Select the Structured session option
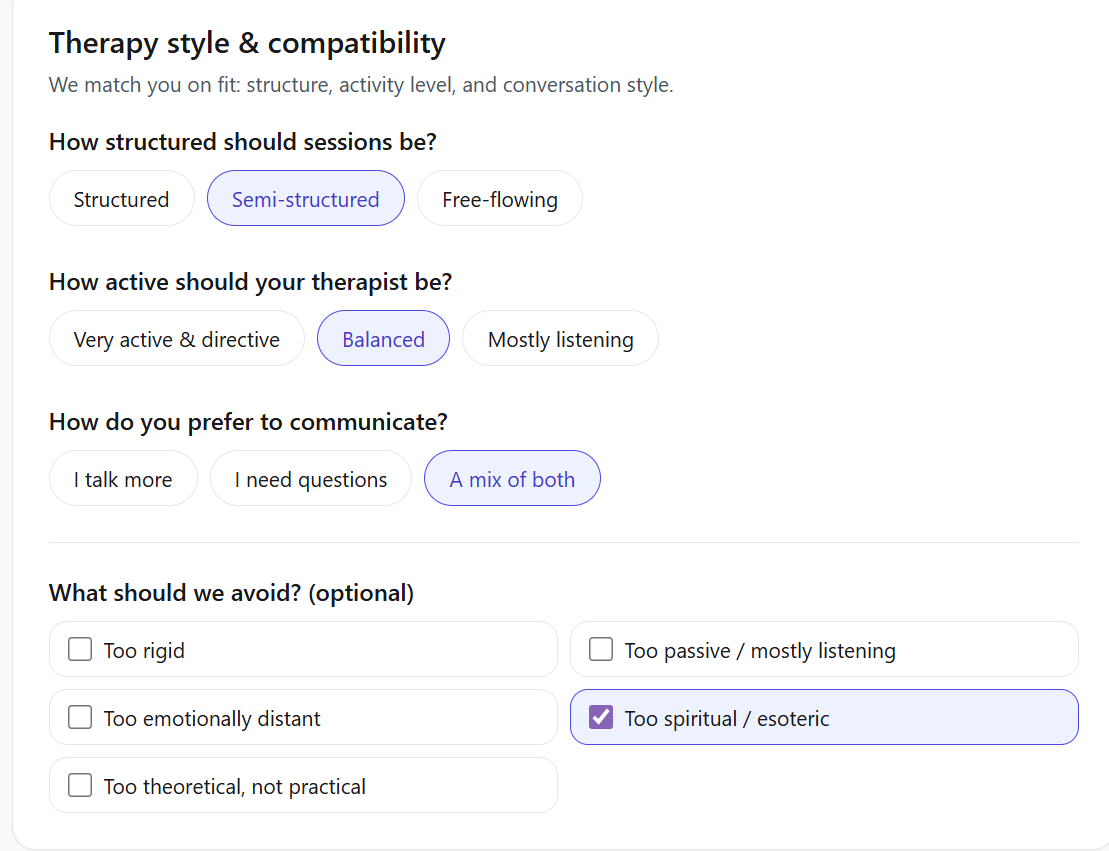1109x851 pixels. [121, 199]
